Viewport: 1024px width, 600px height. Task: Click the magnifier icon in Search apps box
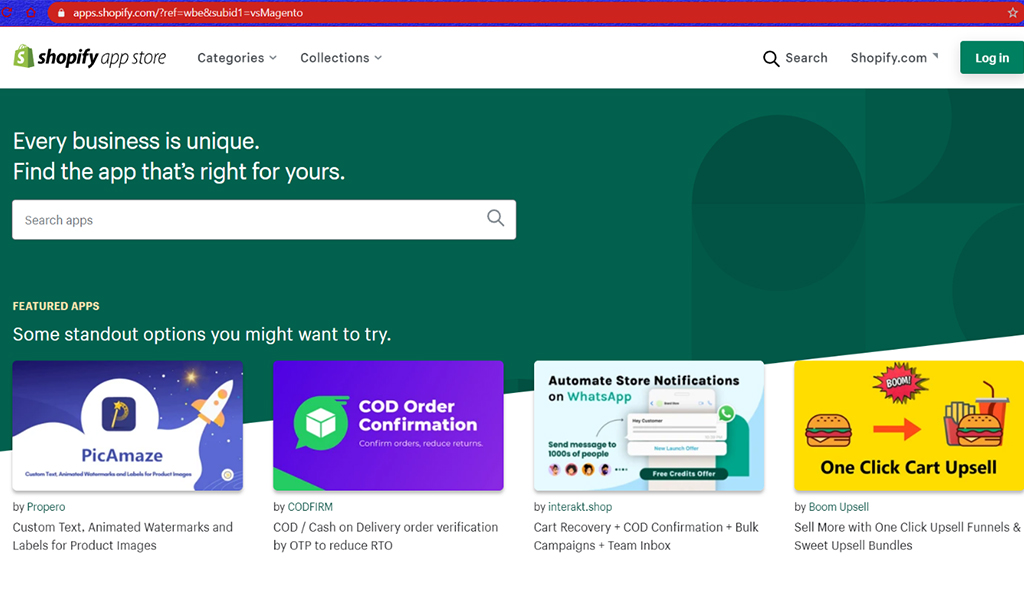tap(496, 218)
